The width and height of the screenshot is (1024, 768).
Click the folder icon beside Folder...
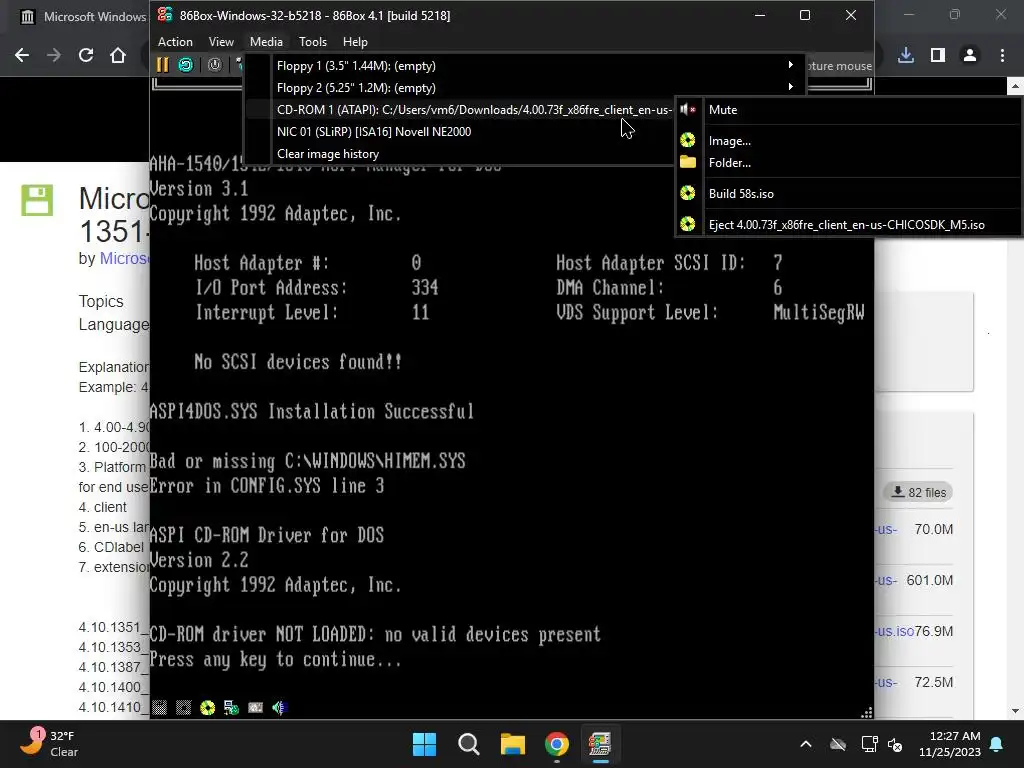[688, 162]
